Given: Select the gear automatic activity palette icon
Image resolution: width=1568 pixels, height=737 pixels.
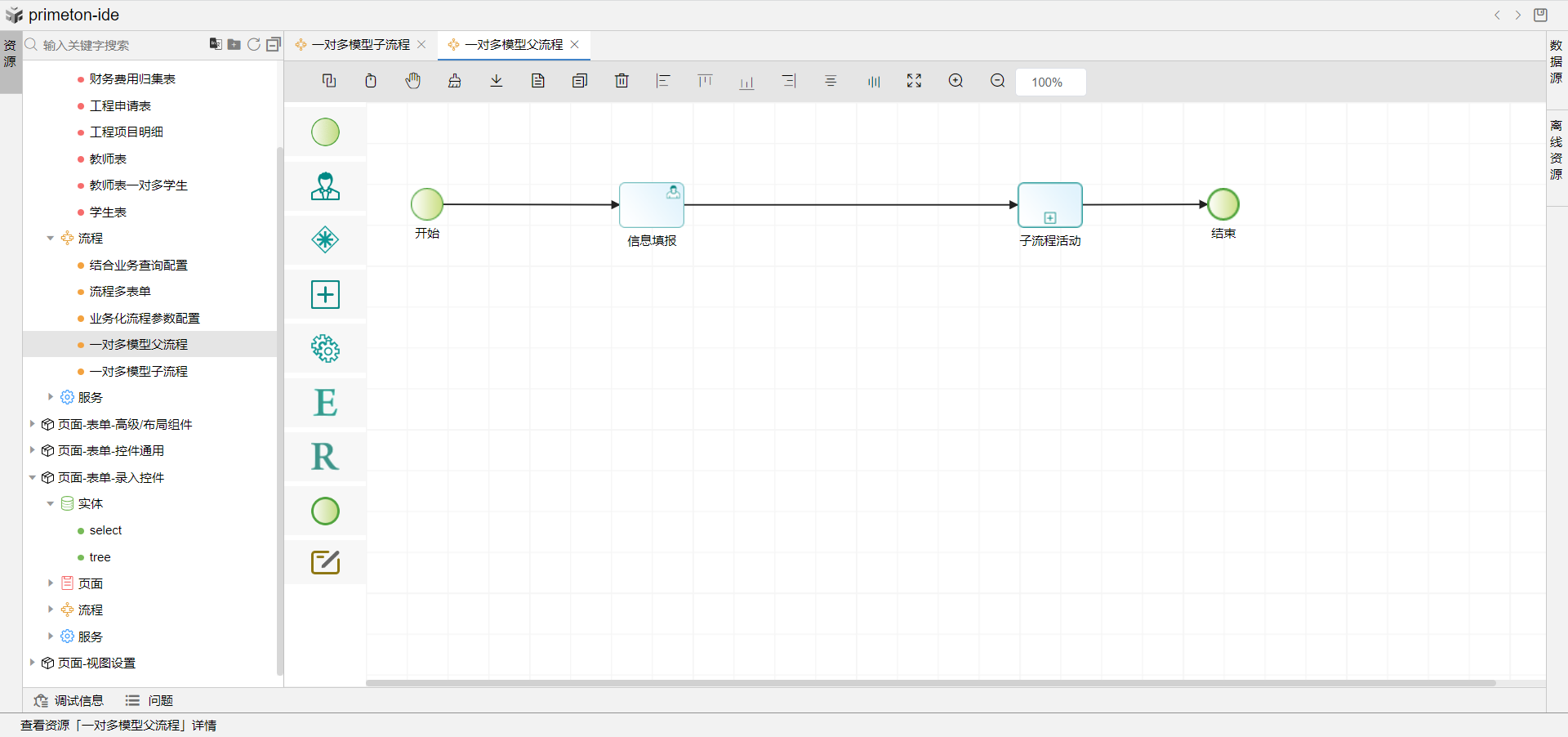Looking at the screenshot, I should [325, 349].
